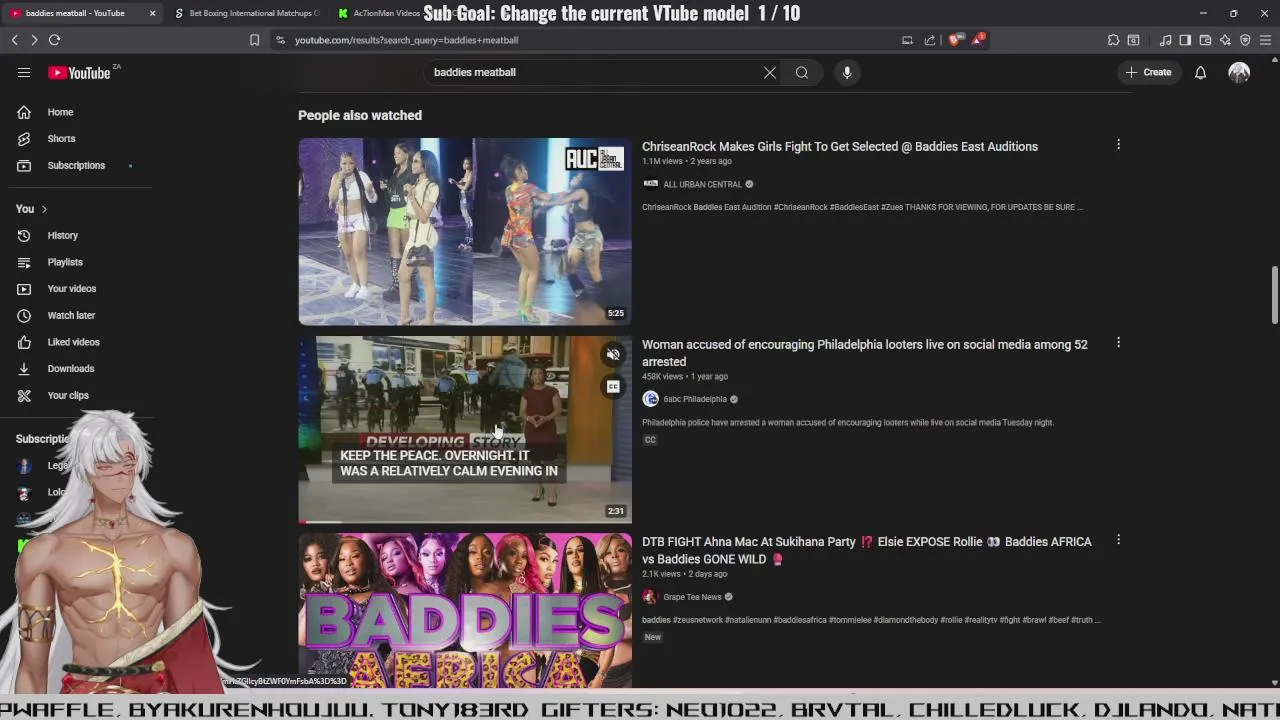The image size is (1280, 720).
Task: Open the notifications bell
Action: pos(1200,72)
